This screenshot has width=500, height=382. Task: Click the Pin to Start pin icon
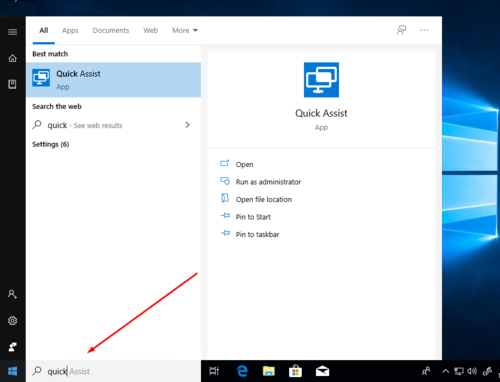225,216
